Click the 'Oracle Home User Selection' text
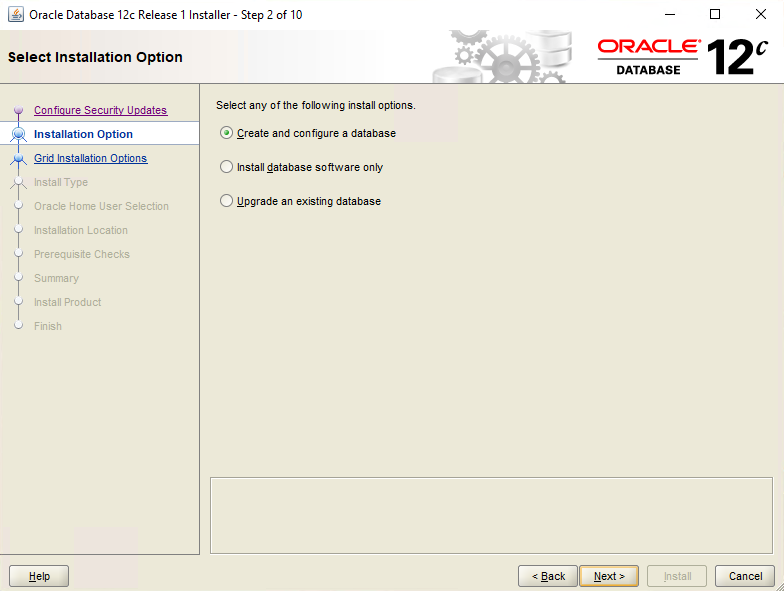 coord(102,206)
